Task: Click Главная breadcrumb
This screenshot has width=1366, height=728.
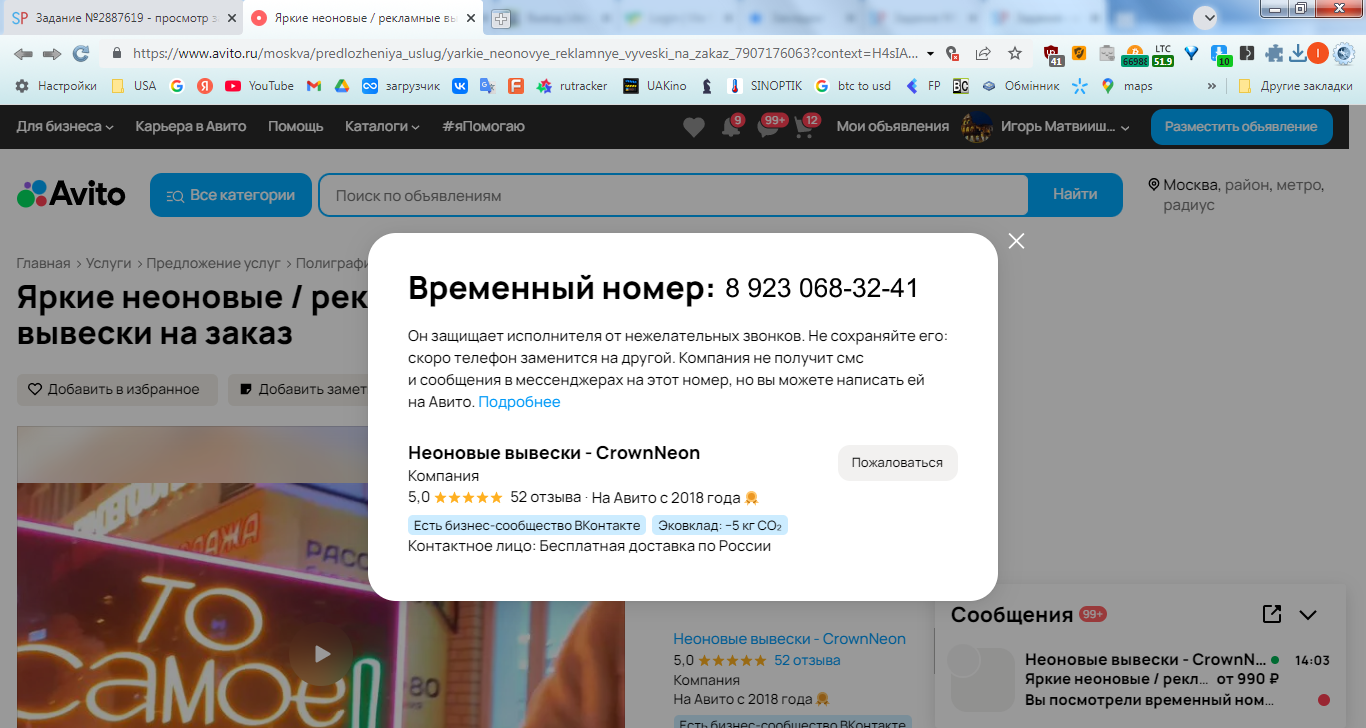Action: click(43, 264)
